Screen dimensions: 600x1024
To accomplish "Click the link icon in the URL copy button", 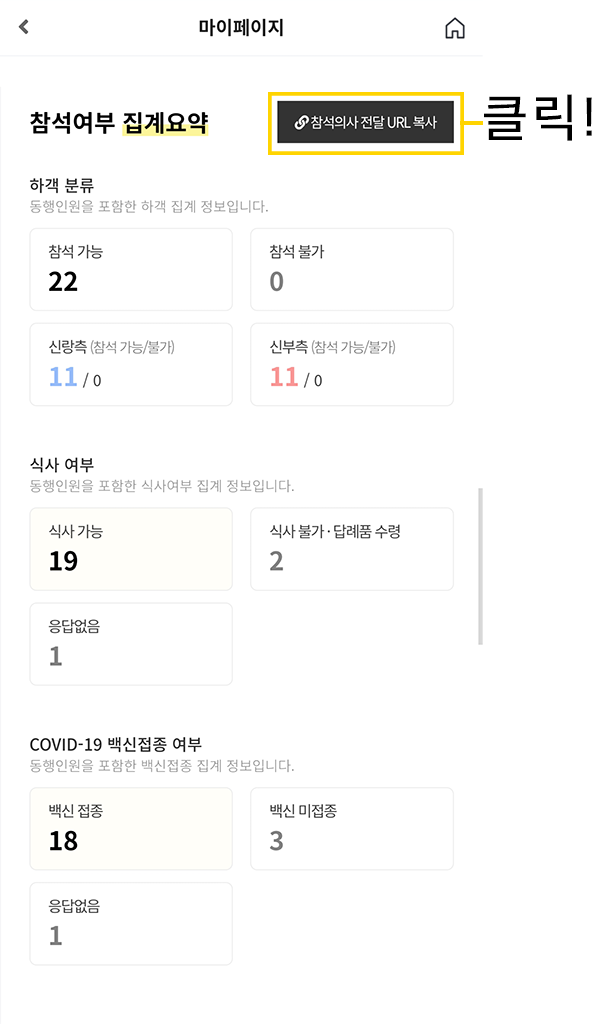I will [x=301, y=123].
